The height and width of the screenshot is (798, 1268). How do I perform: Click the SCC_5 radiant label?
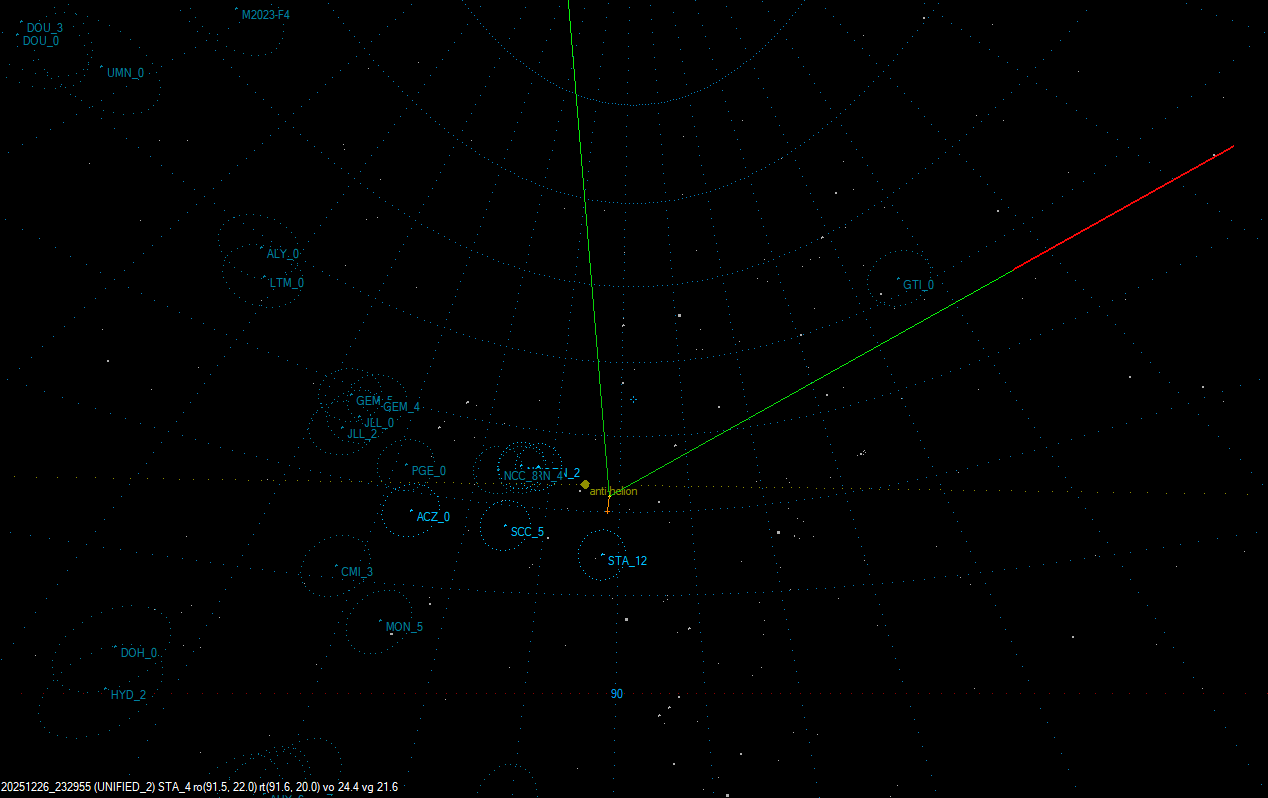click(527, 532)
